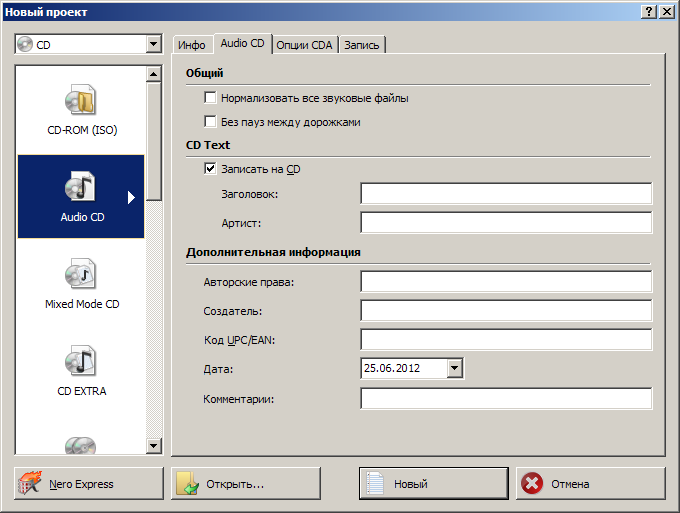Switch to the Audio CD tab

pyautogui.click(x=242, y=43)
